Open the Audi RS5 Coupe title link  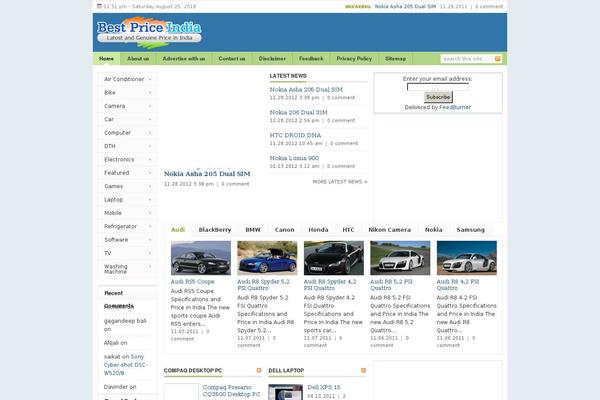[192, 281]
